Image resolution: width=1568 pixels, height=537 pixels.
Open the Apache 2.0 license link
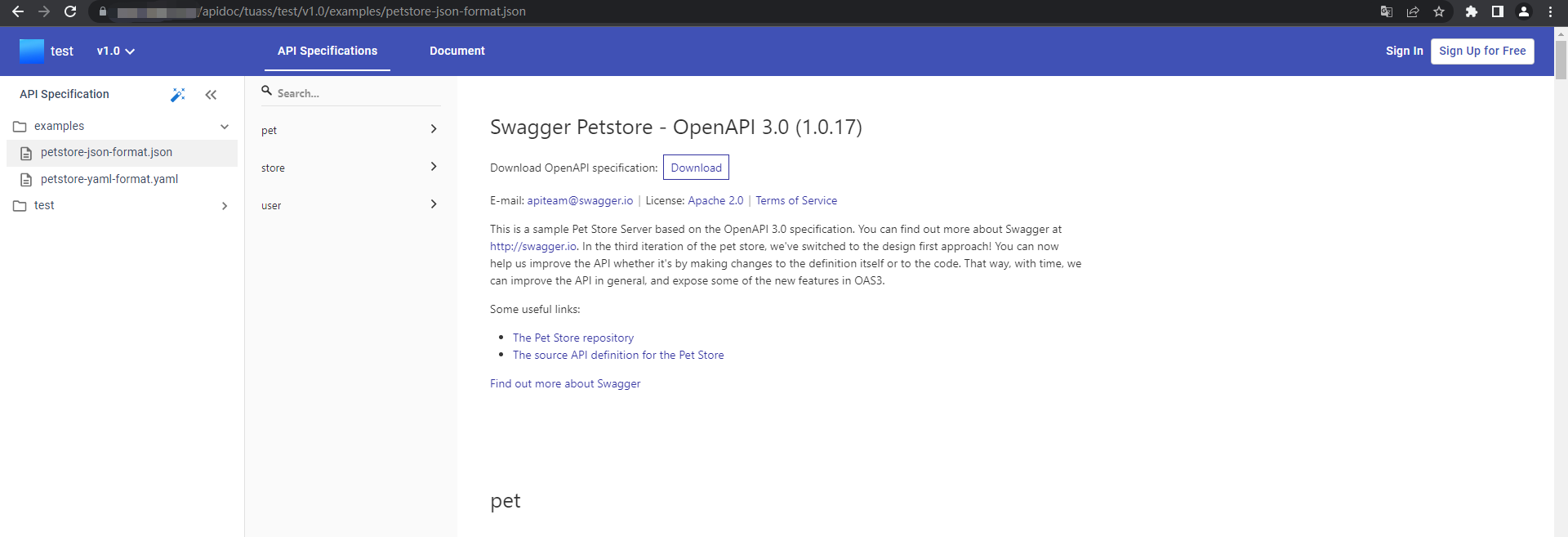coord(715,200)
